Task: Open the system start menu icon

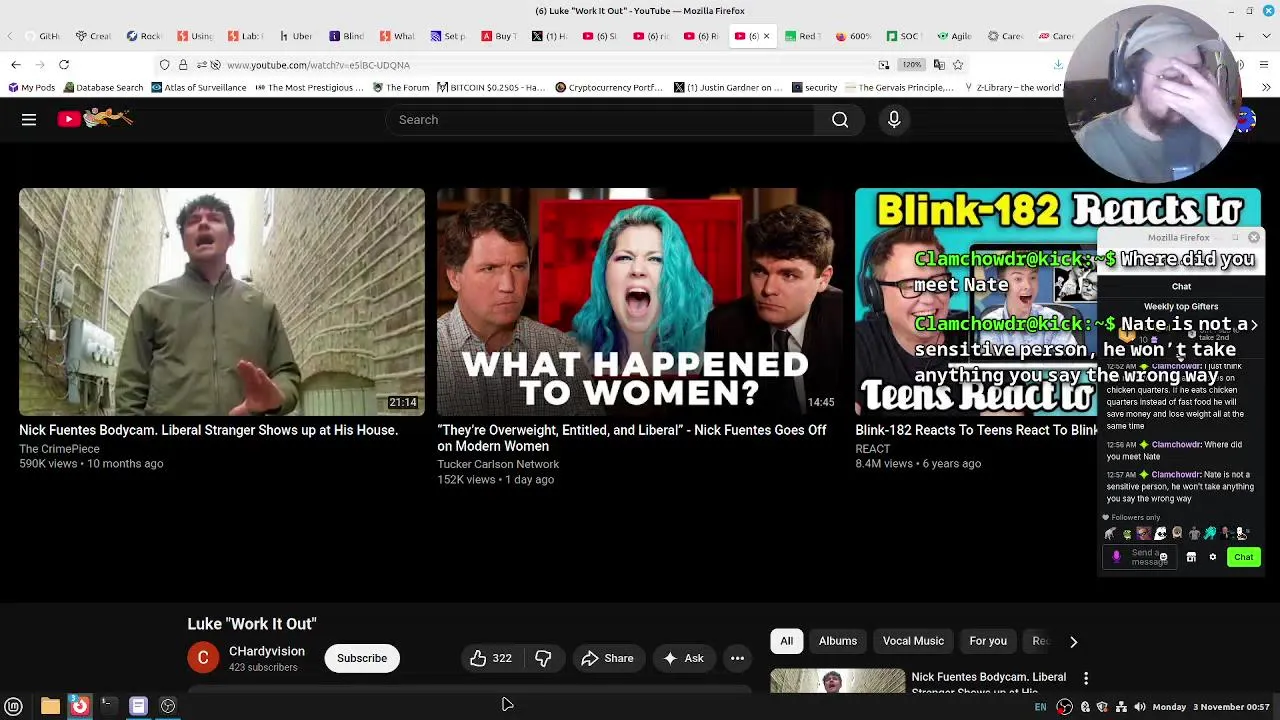Action: click(x=14, y=707)
